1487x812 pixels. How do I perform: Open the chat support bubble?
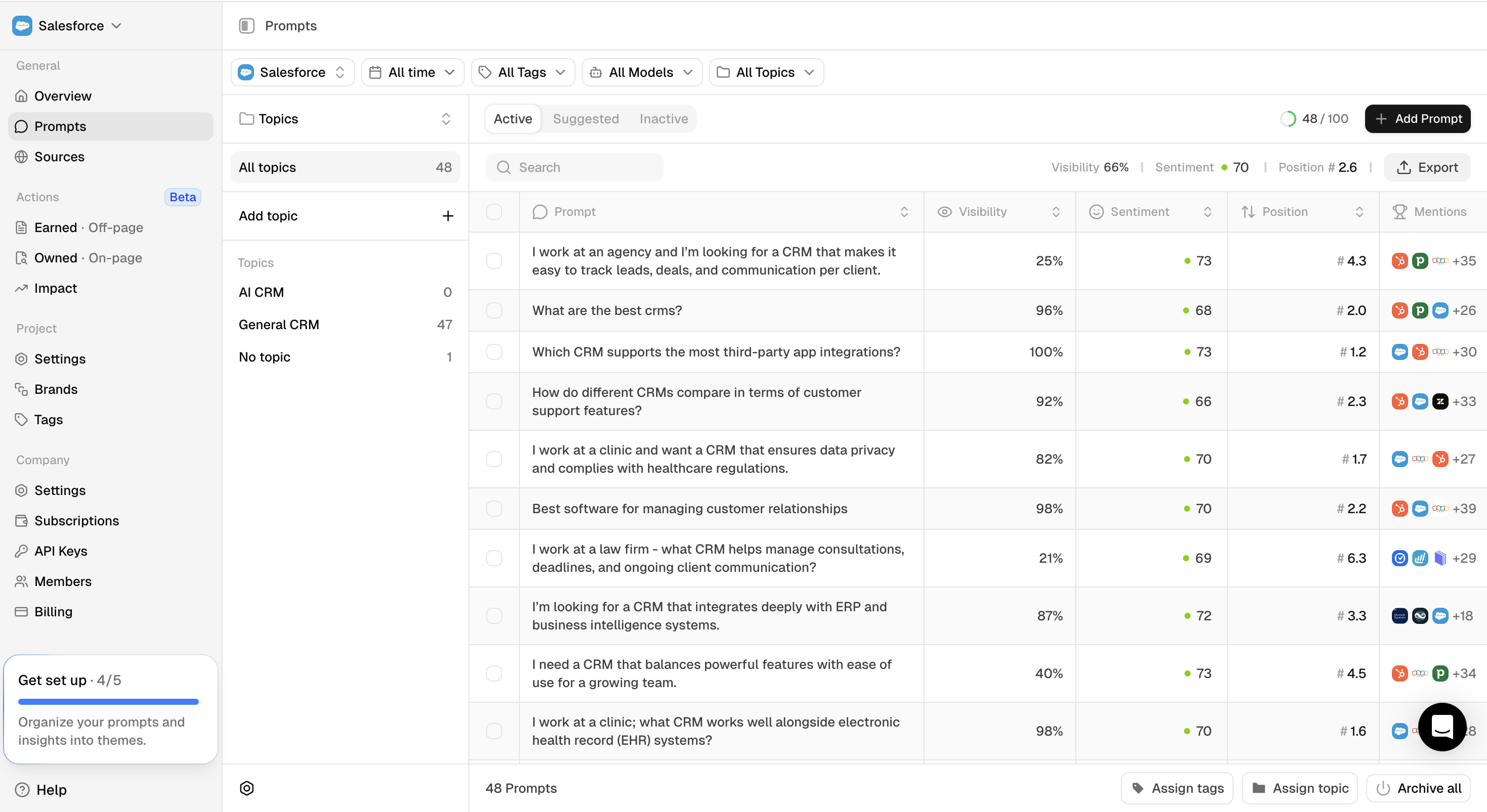tap(1441, 727)
